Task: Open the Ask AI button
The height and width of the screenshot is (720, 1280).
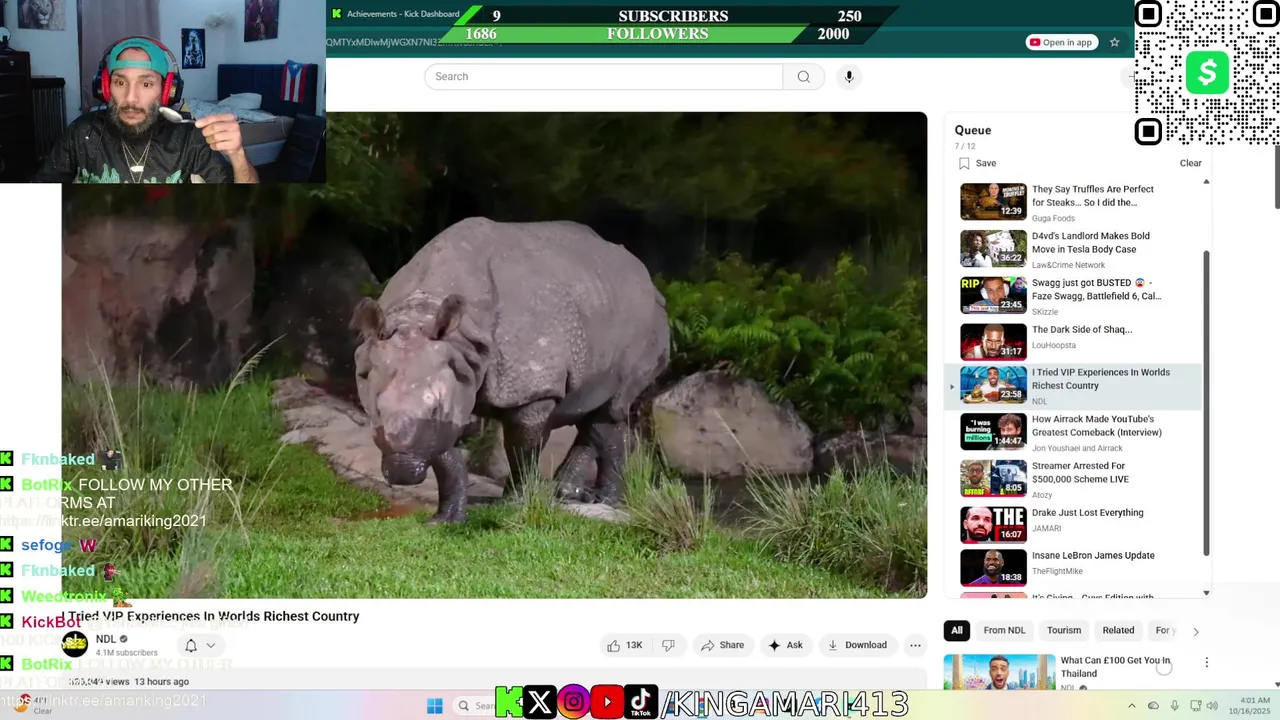Action: point(785,645)
